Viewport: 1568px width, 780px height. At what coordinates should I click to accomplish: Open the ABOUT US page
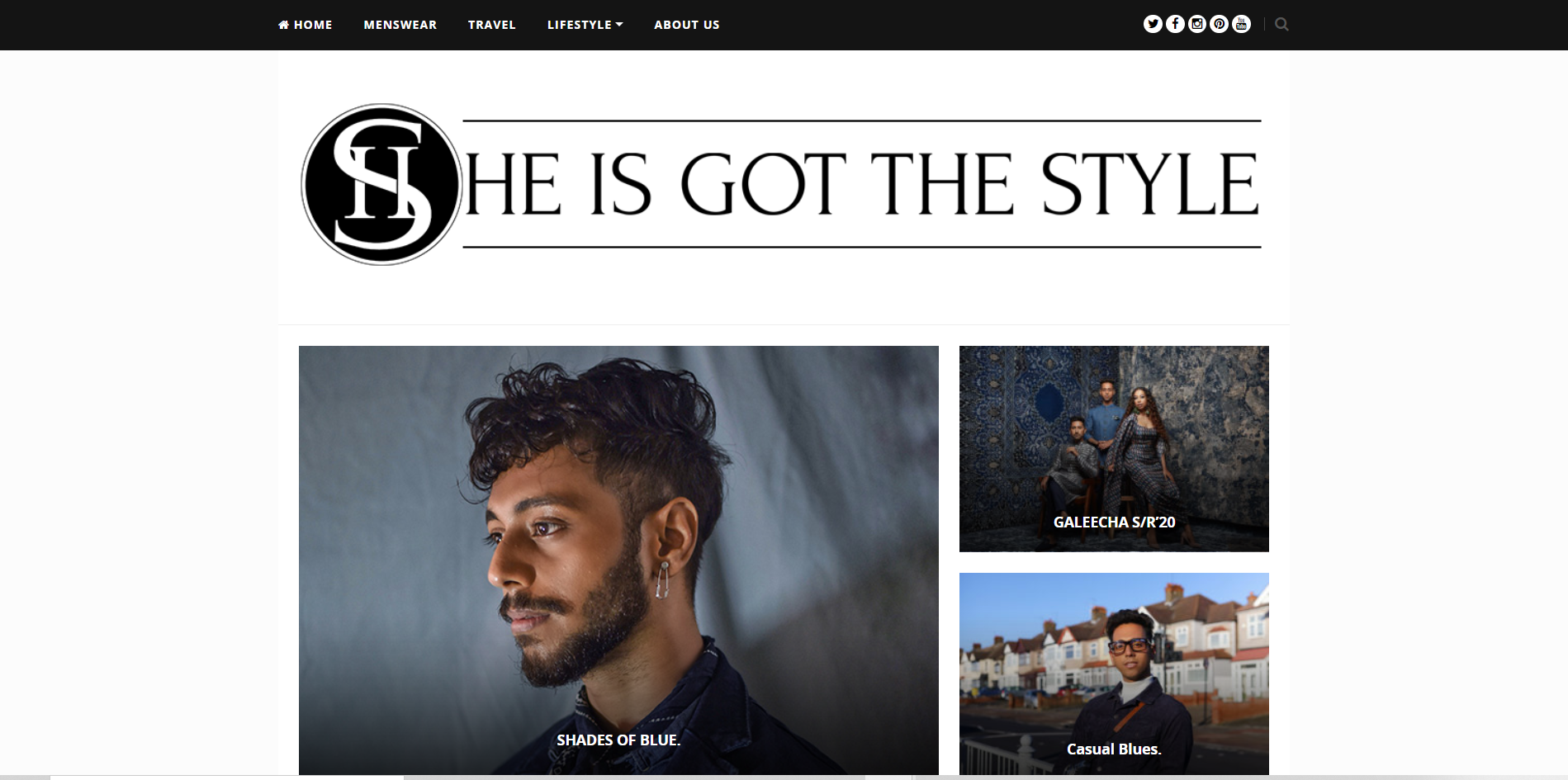pos(687,25)
